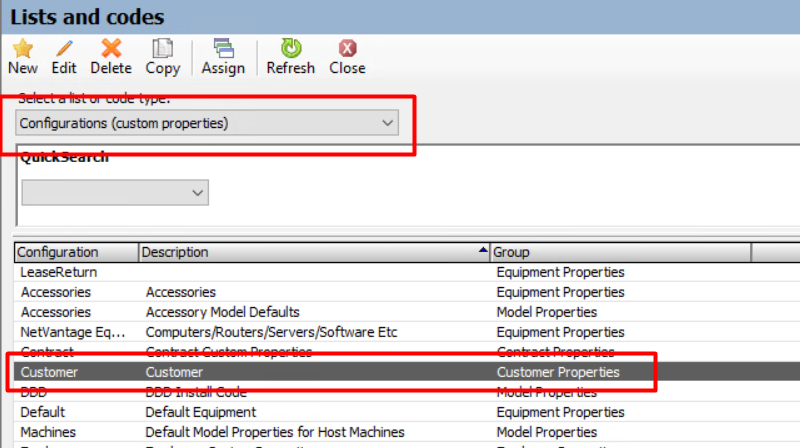
Task: Click the Copy documents icon
Action: 163,48
